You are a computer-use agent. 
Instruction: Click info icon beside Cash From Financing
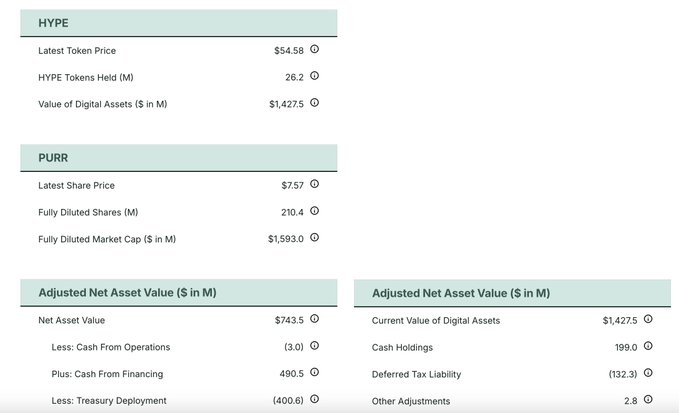coord(314,373)
